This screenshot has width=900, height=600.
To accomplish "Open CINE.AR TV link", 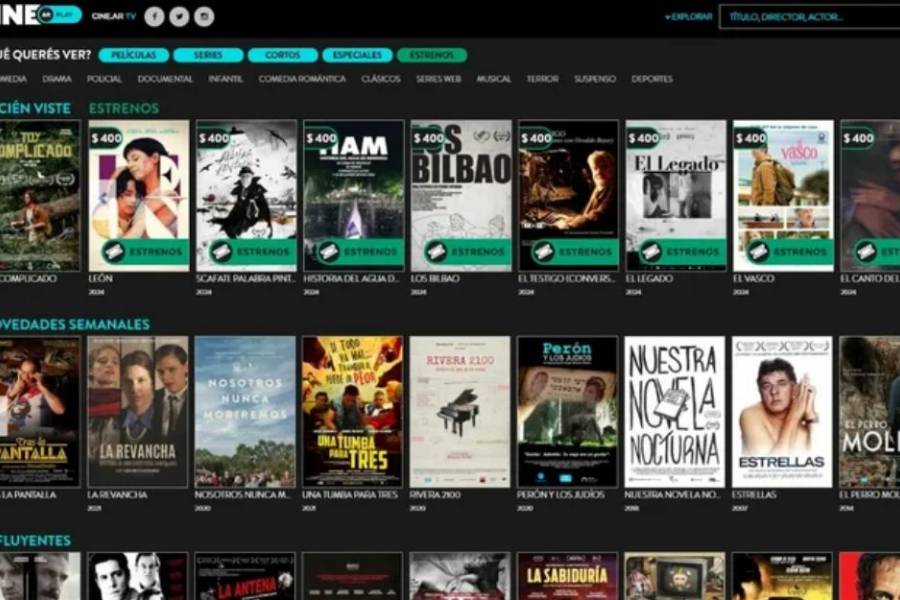I will coord(114,16).
